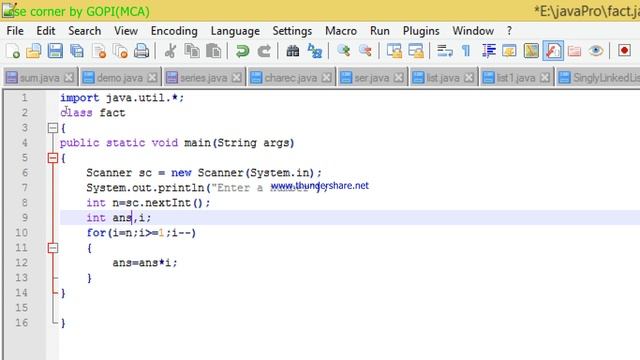Screen dimensions: 640x360
Task: Close the sum.java tab
Action: pos(69,78)
